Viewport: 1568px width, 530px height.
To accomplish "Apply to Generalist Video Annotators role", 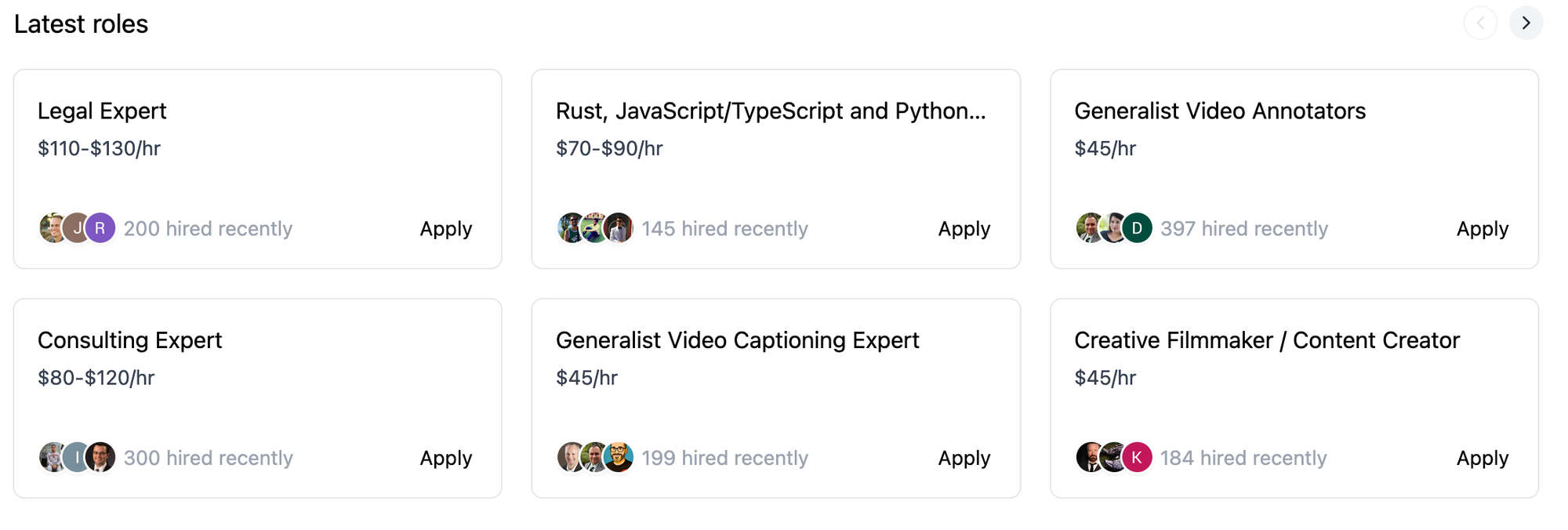I will pyautogui.click(x=1482, y=229).
